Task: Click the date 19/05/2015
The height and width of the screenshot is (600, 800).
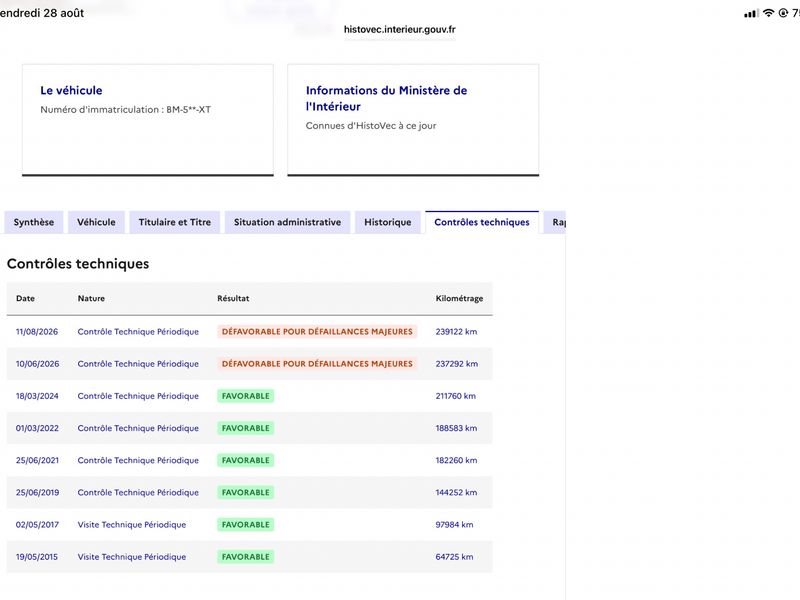Action: click(37, 557)
